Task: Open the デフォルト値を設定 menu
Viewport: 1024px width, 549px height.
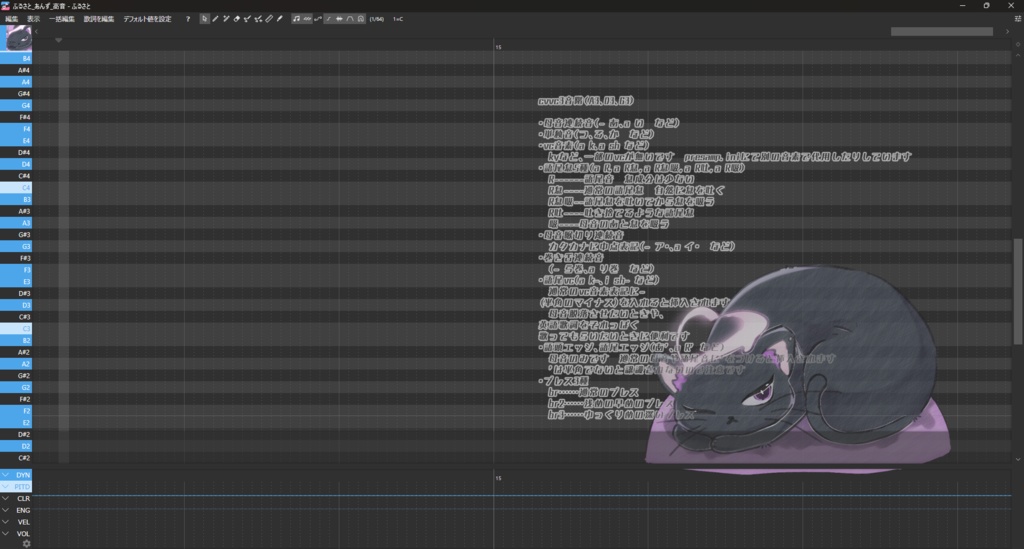Action: click(x=148, y=19)
